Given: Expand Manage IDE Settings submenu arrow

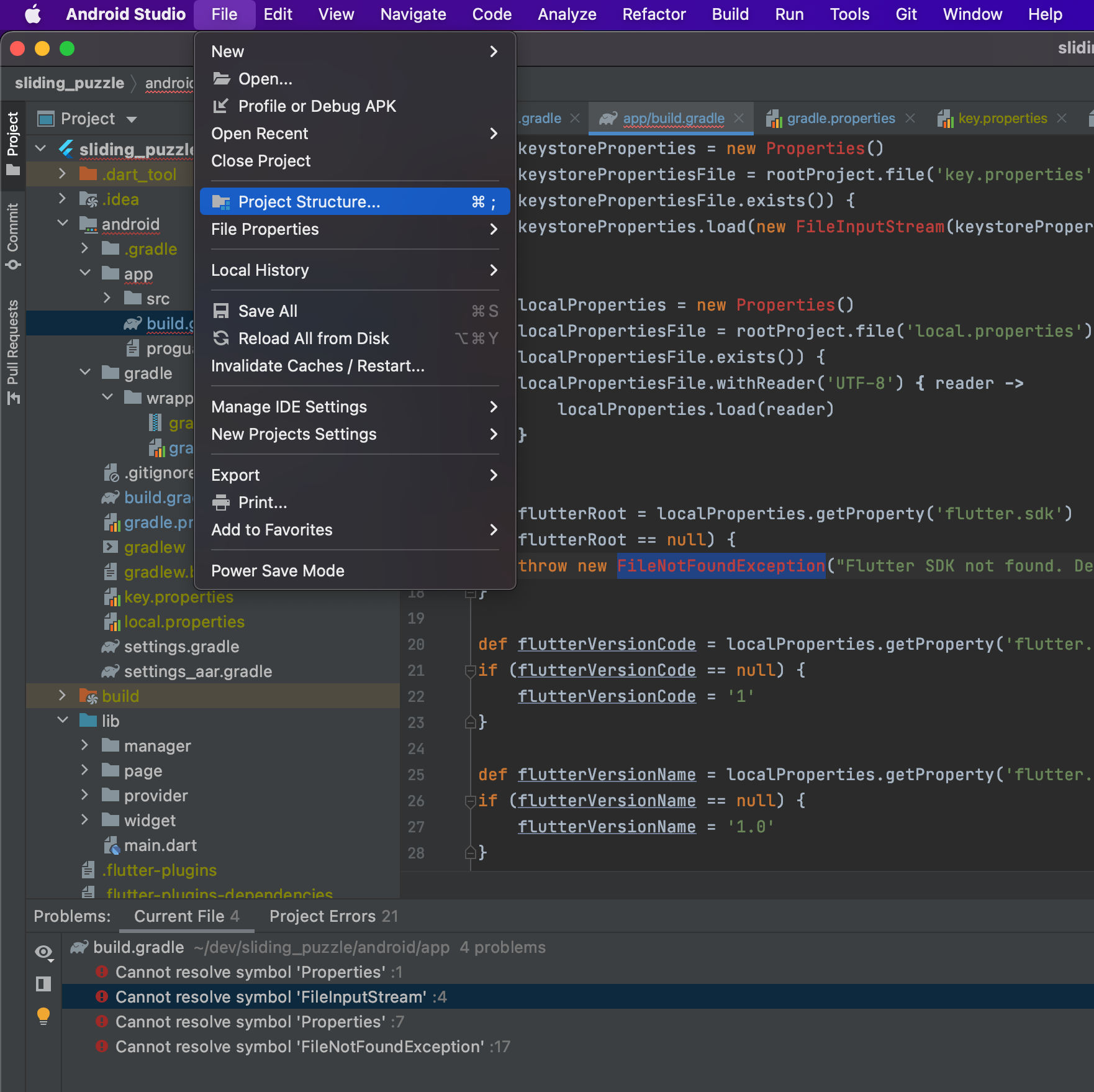Looking at the screenshot, I should coord(494,407).
